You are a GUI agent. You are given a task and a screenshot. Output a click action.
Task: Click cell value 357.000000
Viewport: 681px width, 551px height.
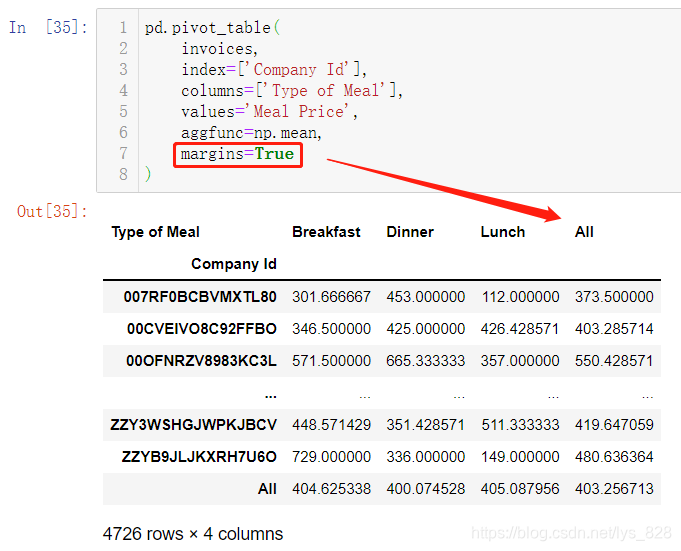click(520, 361)
